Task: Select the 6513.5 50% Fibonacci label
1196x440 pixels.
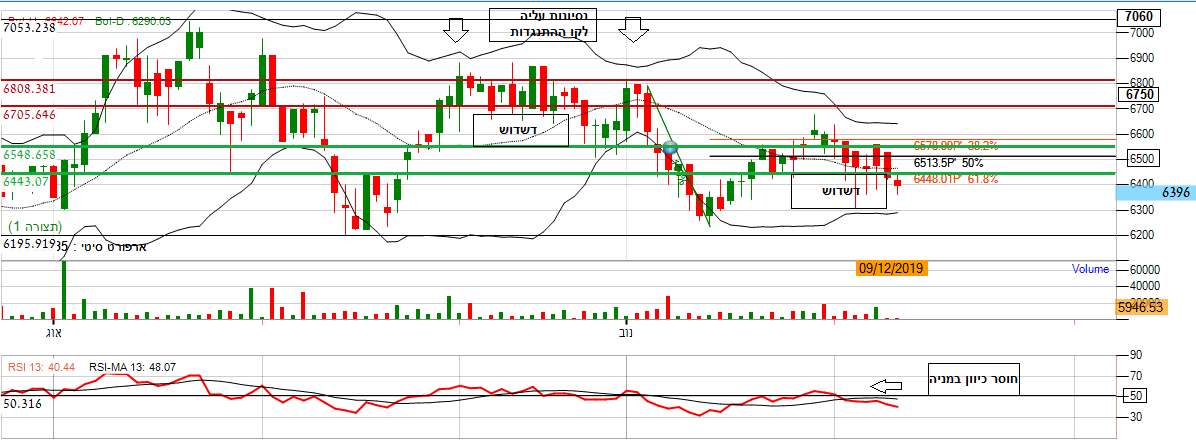Action: (x=948, y=162)
